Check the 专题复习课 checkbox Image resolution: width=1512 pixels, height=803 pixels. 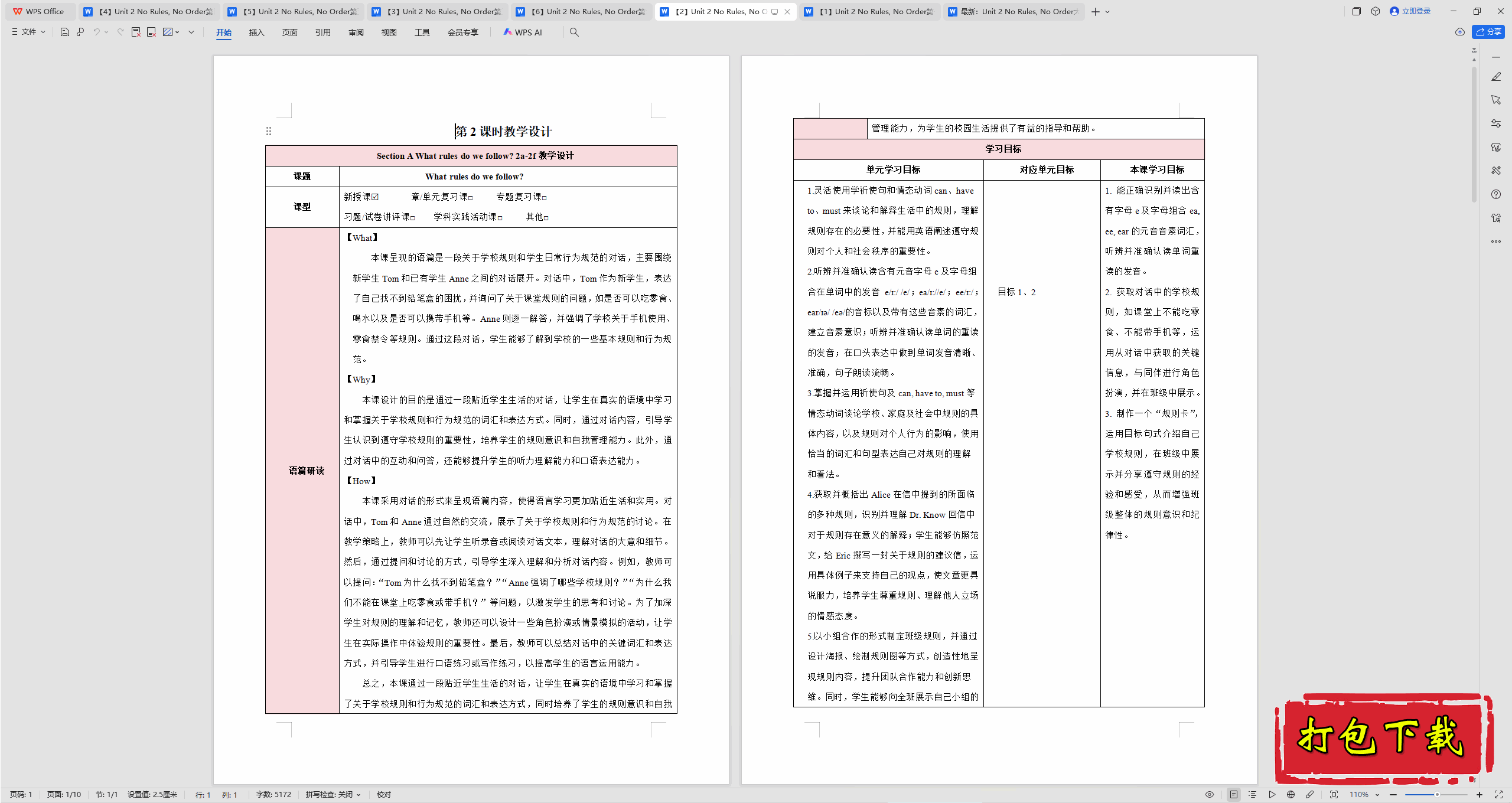(544, 198)
